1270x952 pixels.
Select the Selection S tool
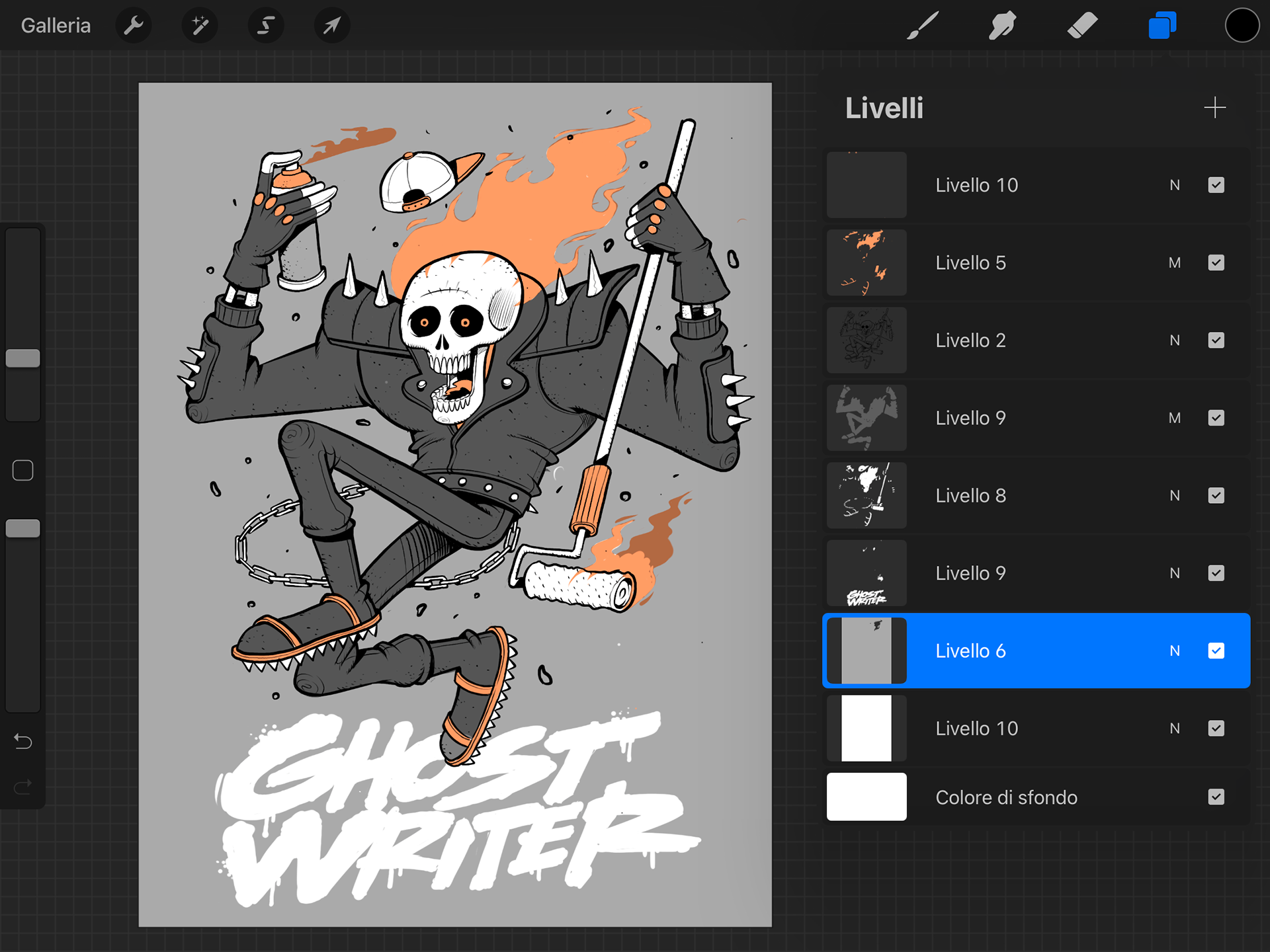tap(266, 26)
